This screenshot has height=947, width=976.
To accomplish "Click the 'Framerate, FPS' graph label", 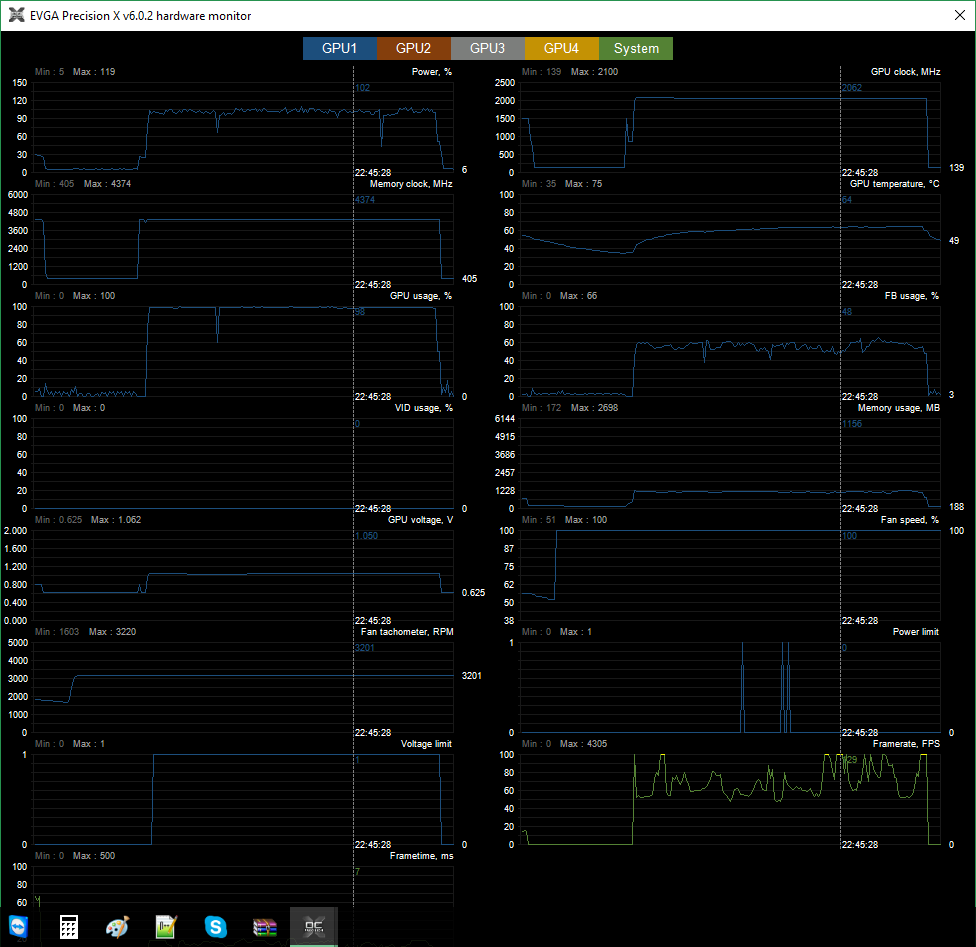I will pyautogui.click(x=906, y=744).
